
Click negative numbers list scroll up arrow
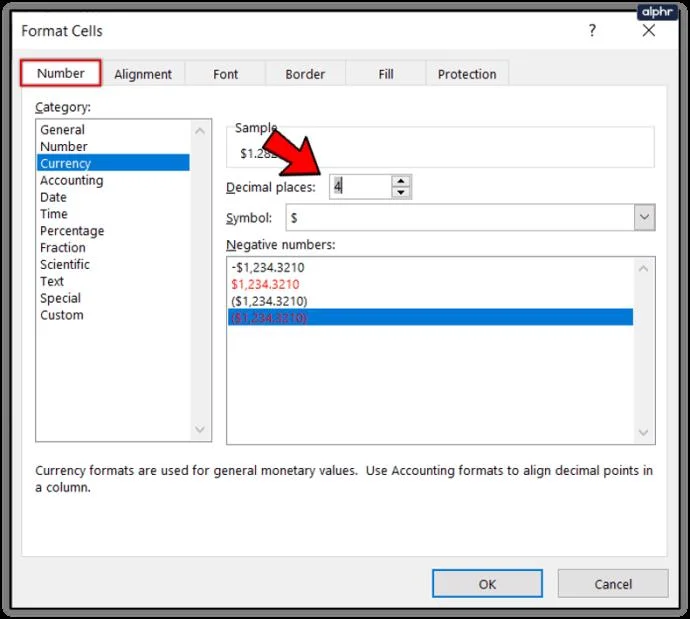pos(643,268)
